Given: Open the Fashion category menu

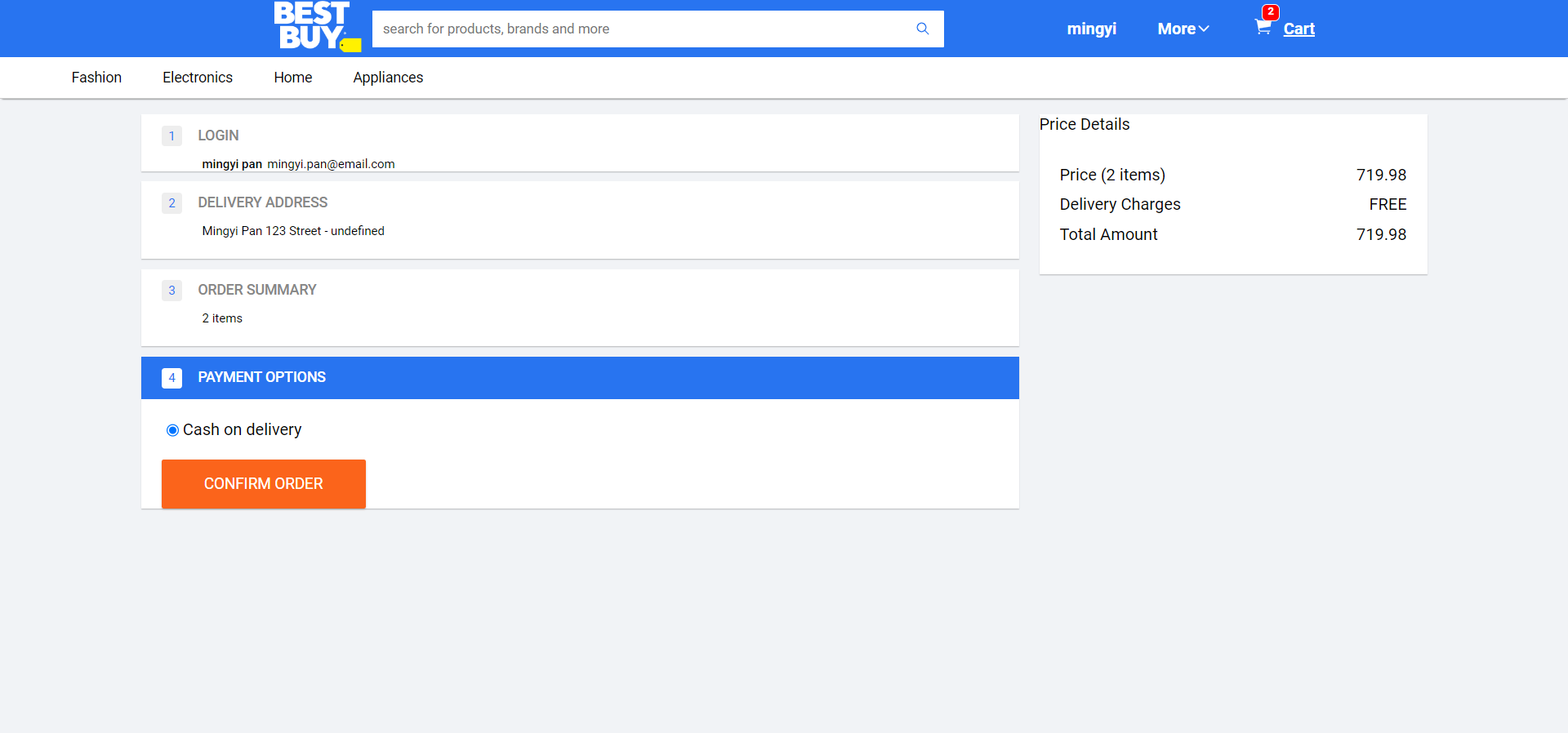Looking at the screenshot, I should tap(96, 78).
